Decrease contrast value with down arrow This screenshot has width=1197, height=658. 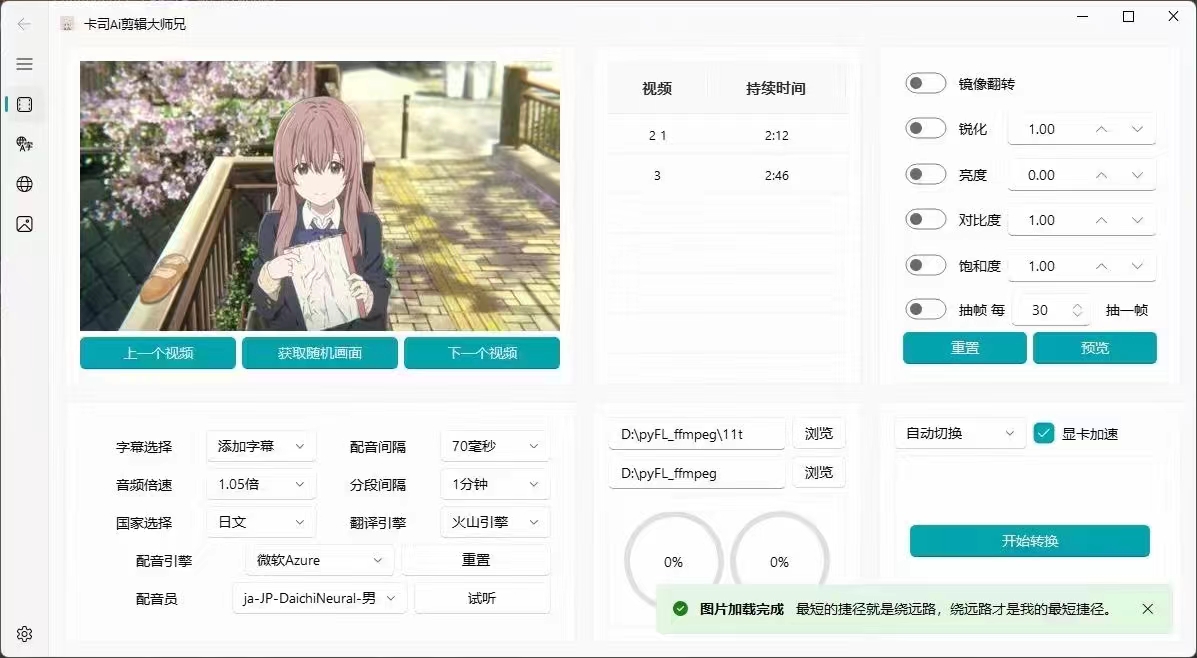coord(1137,220)
